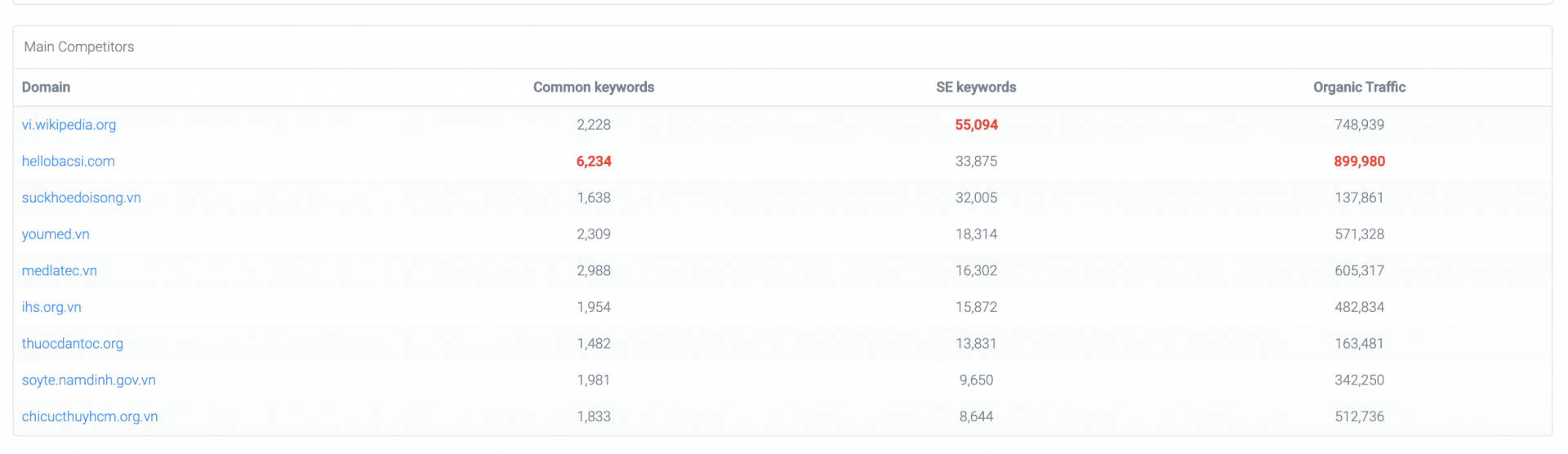Image resolution: width=1568 pixels, height=454 pixels.
Task: Select the medlatec.vn domain link
Action: click(x=59, y=271)
